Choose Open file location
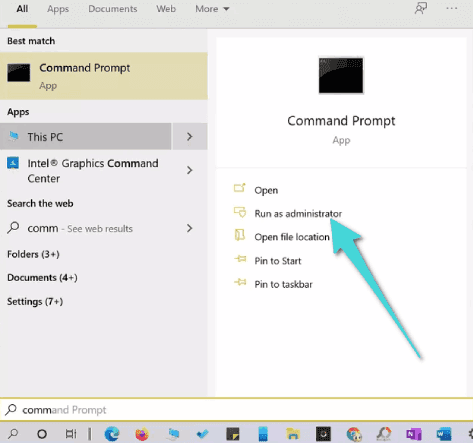 (x=292, y=237)
